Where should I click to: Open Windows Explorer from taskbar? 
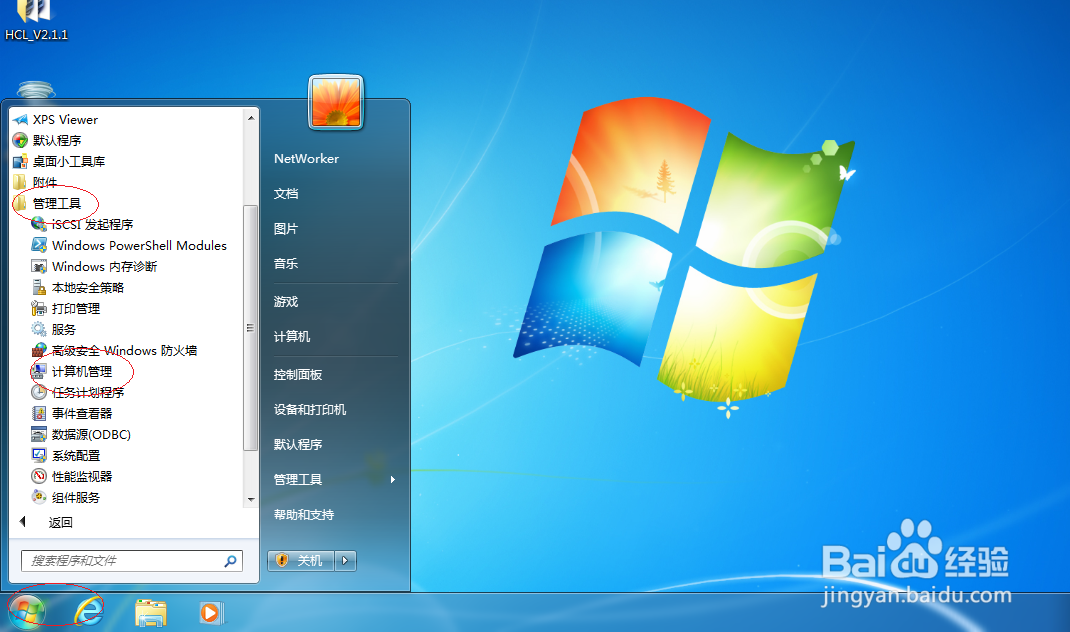(x=151, y=613)
